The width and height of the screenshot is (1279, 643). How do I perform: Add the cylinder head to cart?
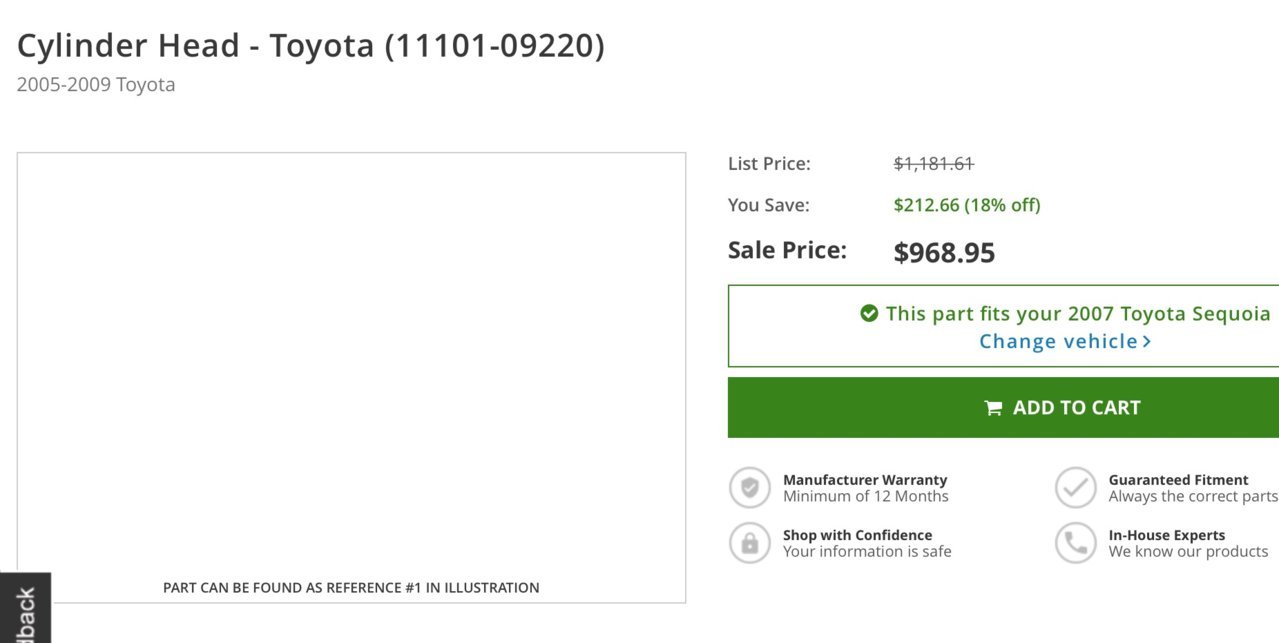(1003, 407)
